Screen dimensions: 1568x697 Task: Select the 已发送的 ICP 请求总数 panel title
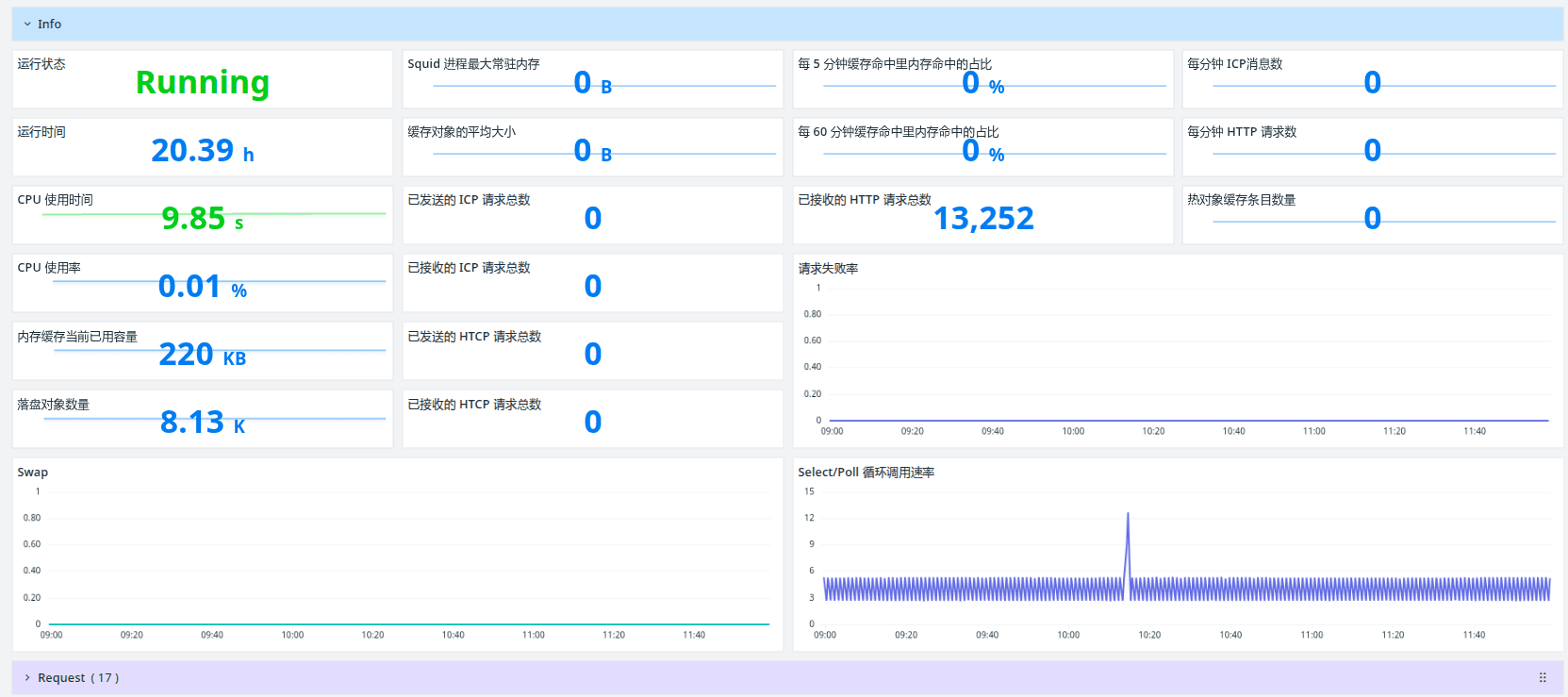click(469, 200)
